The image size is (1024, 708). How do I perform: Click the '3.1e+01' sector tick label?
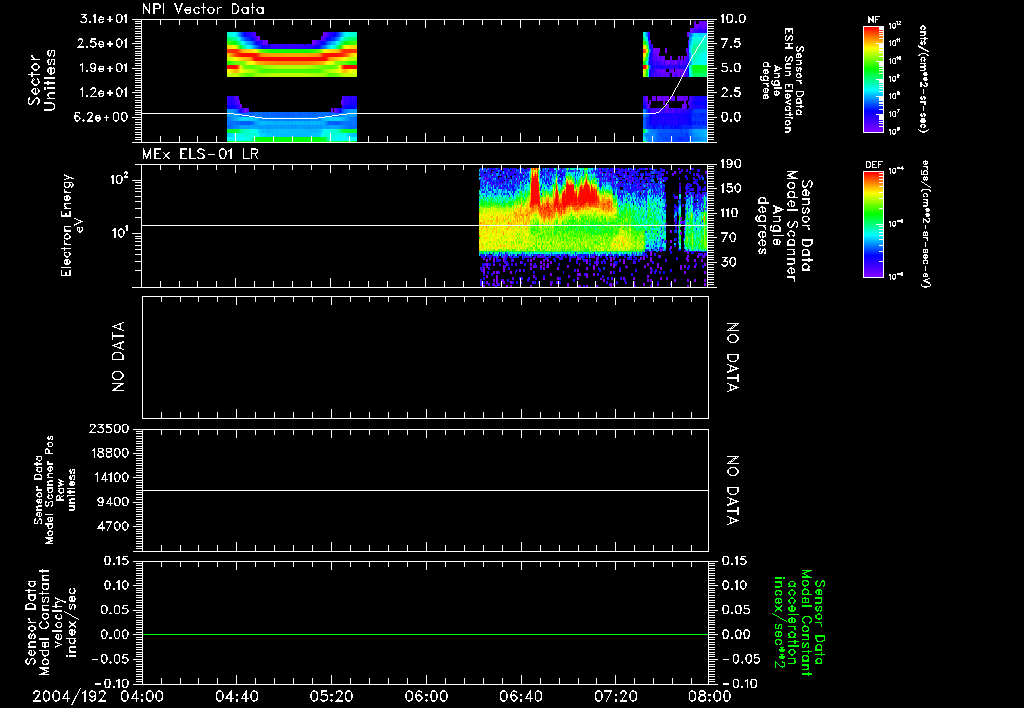(104, 19)
